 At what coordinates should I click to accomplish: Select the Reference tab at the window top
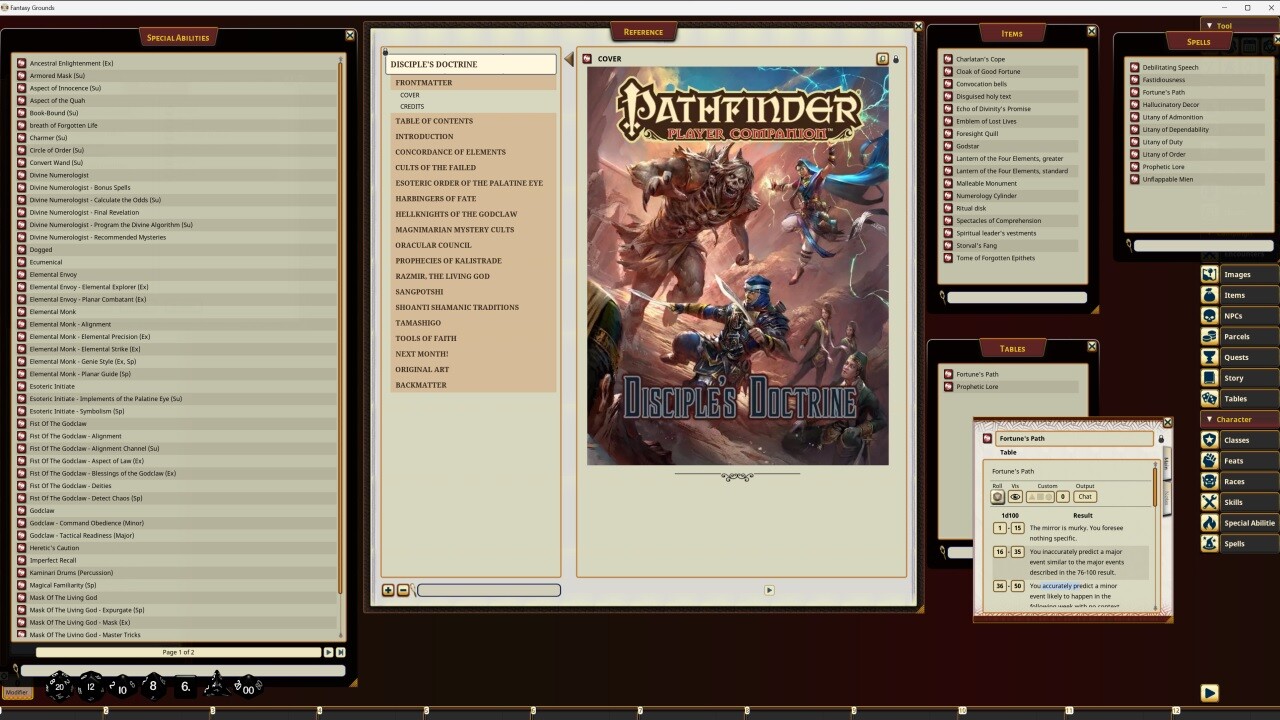(x=643, y=31)
